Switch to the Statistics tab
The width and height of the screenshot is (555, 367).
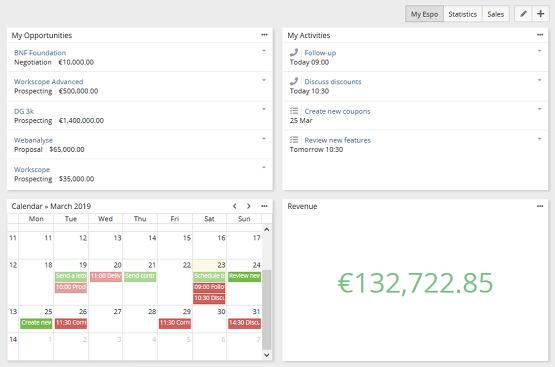462,14
